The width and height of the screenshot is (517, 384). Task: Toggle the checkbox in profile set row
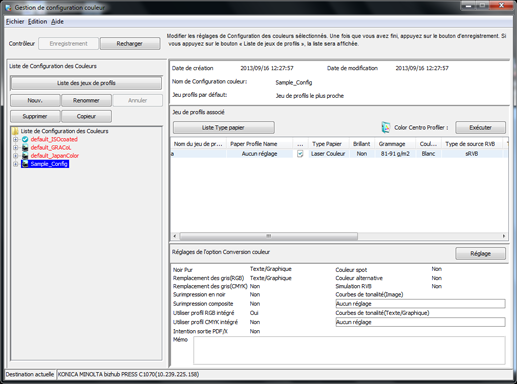click(x=300, y=154)
